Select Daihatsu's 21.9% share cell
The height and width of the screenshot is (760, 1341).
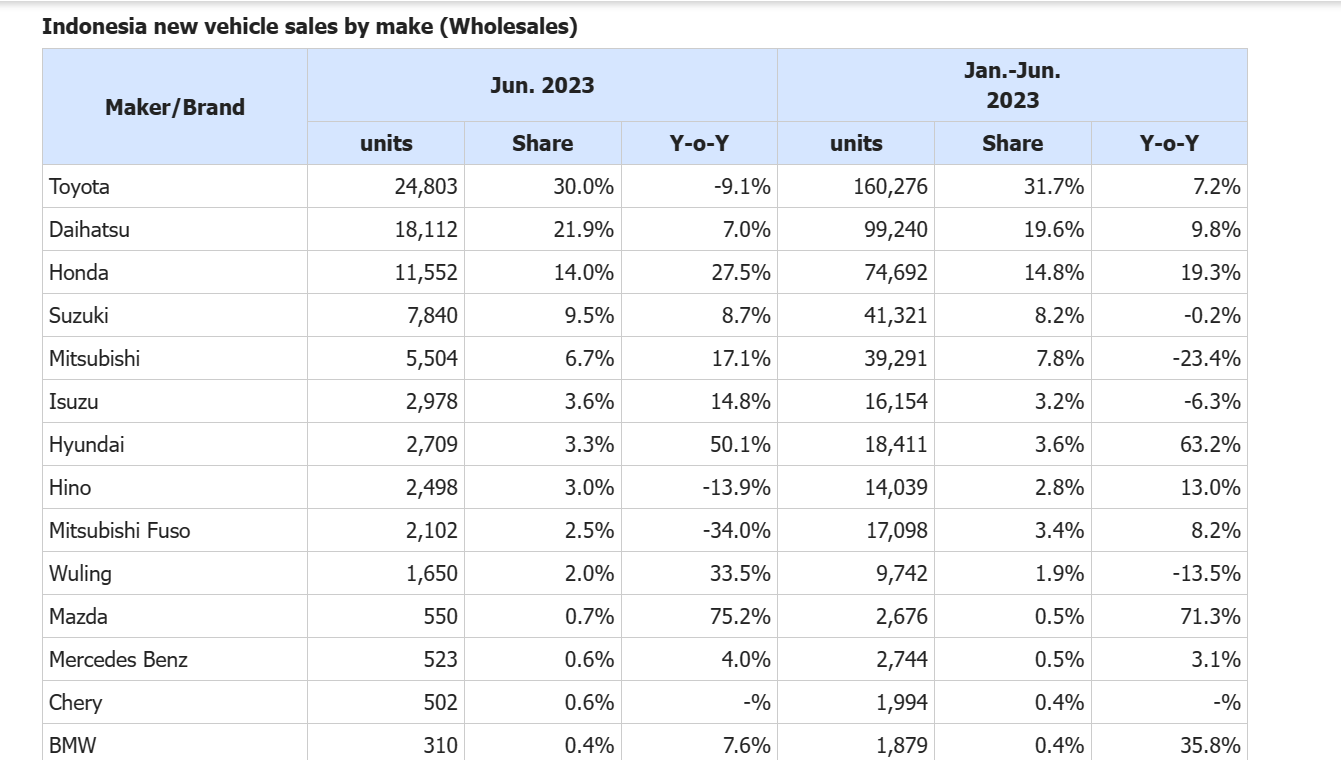coord(584,230)
